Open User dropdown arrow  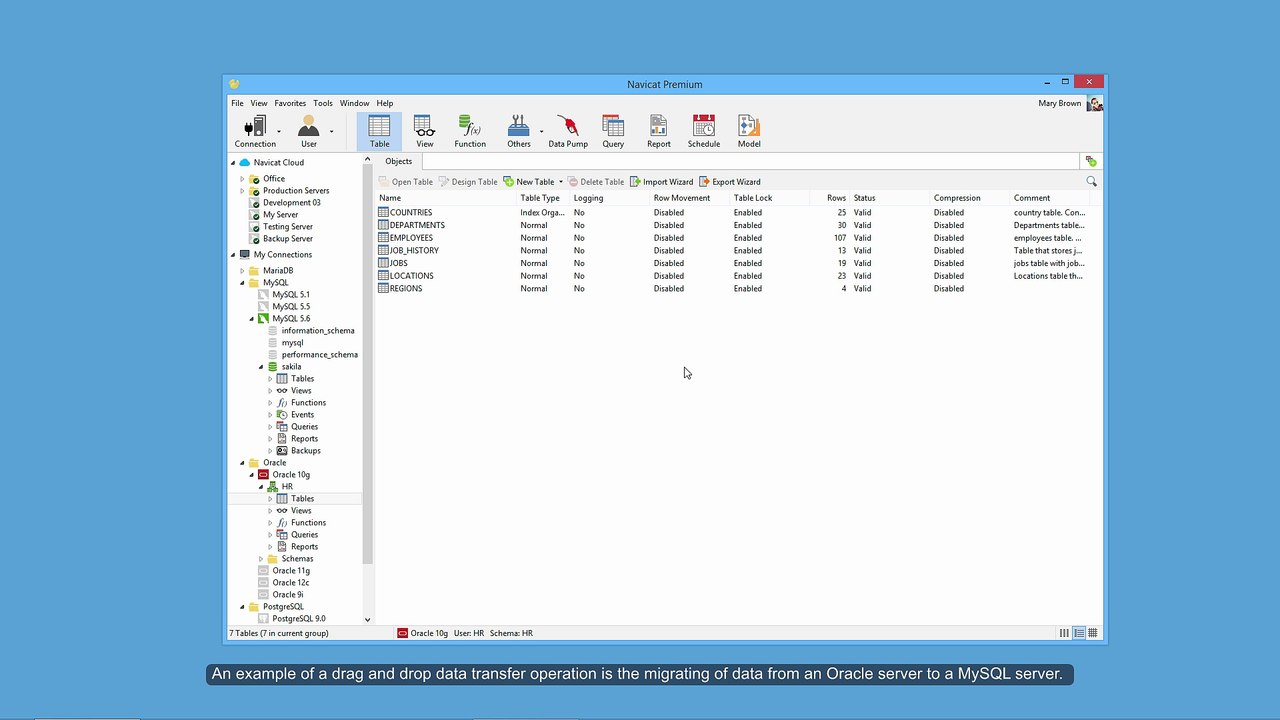point(331,131)
